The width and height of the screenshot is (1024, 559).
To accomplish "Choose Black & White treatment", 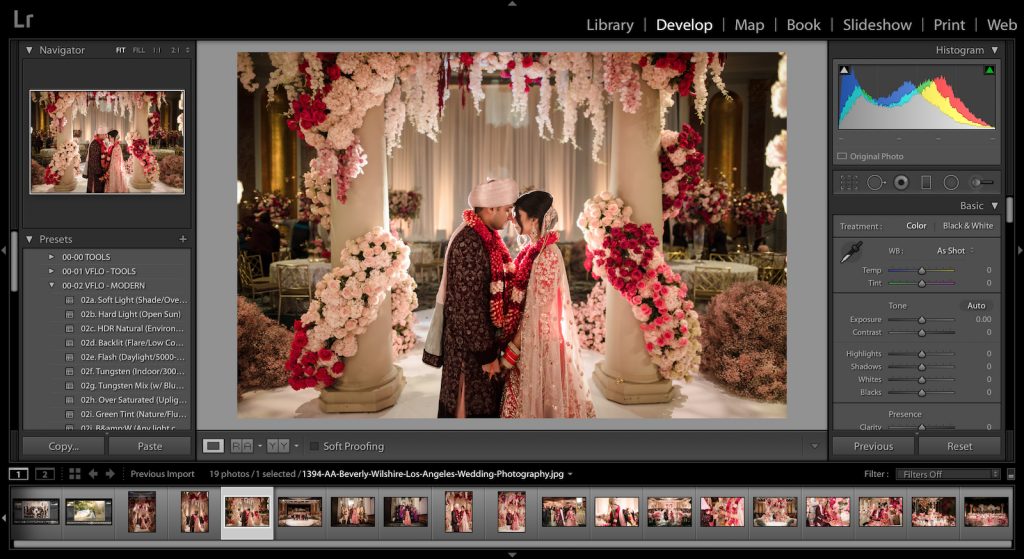I will pyautogui.click(x=968, y=226).
